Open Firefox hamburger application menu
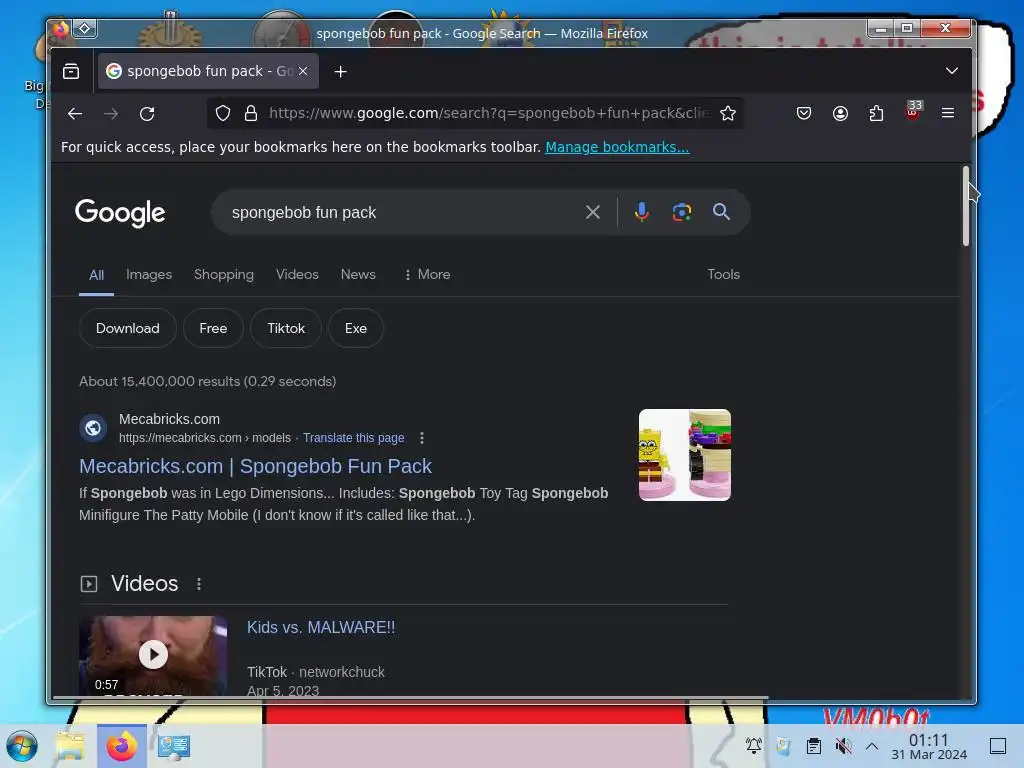 click(948, 113)
